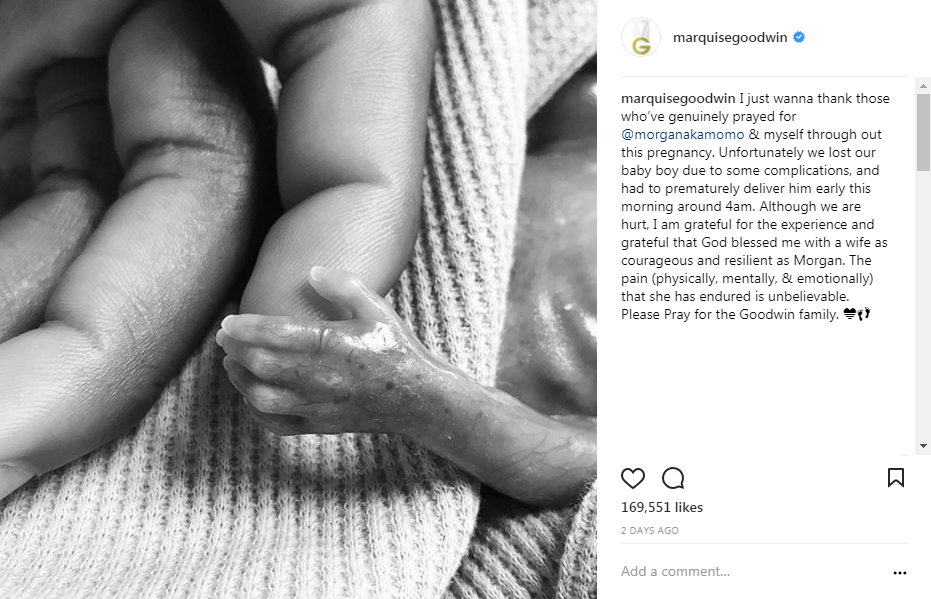The height and width of the screenshot is (599, 931).
Task: Click the black-and-white baby hand photo
Action: (298, 299)
